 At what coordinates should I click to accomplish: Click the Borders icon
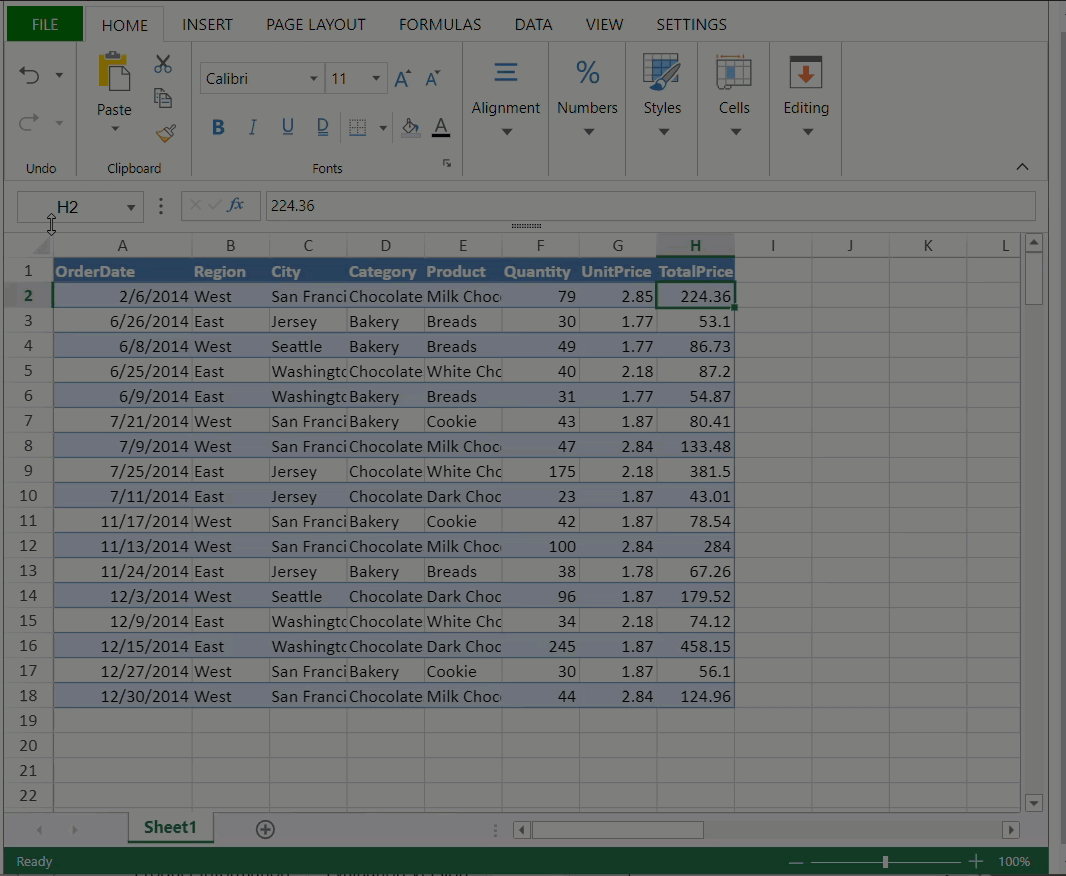pos(358,127)
